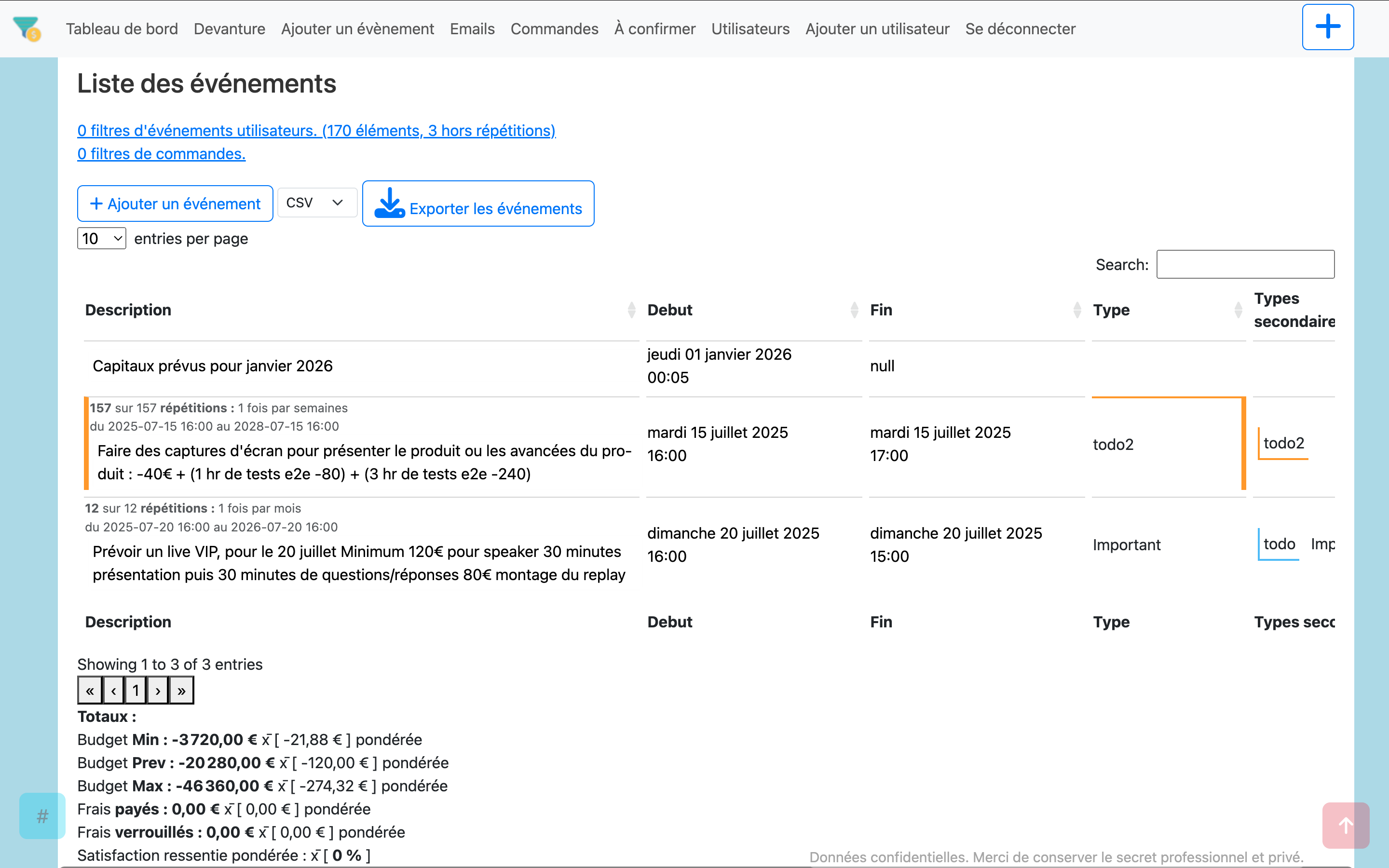Screen dimensions: 1389x868
Task: Sort by Fin column sort arrows
Action: pos(1077,310)
